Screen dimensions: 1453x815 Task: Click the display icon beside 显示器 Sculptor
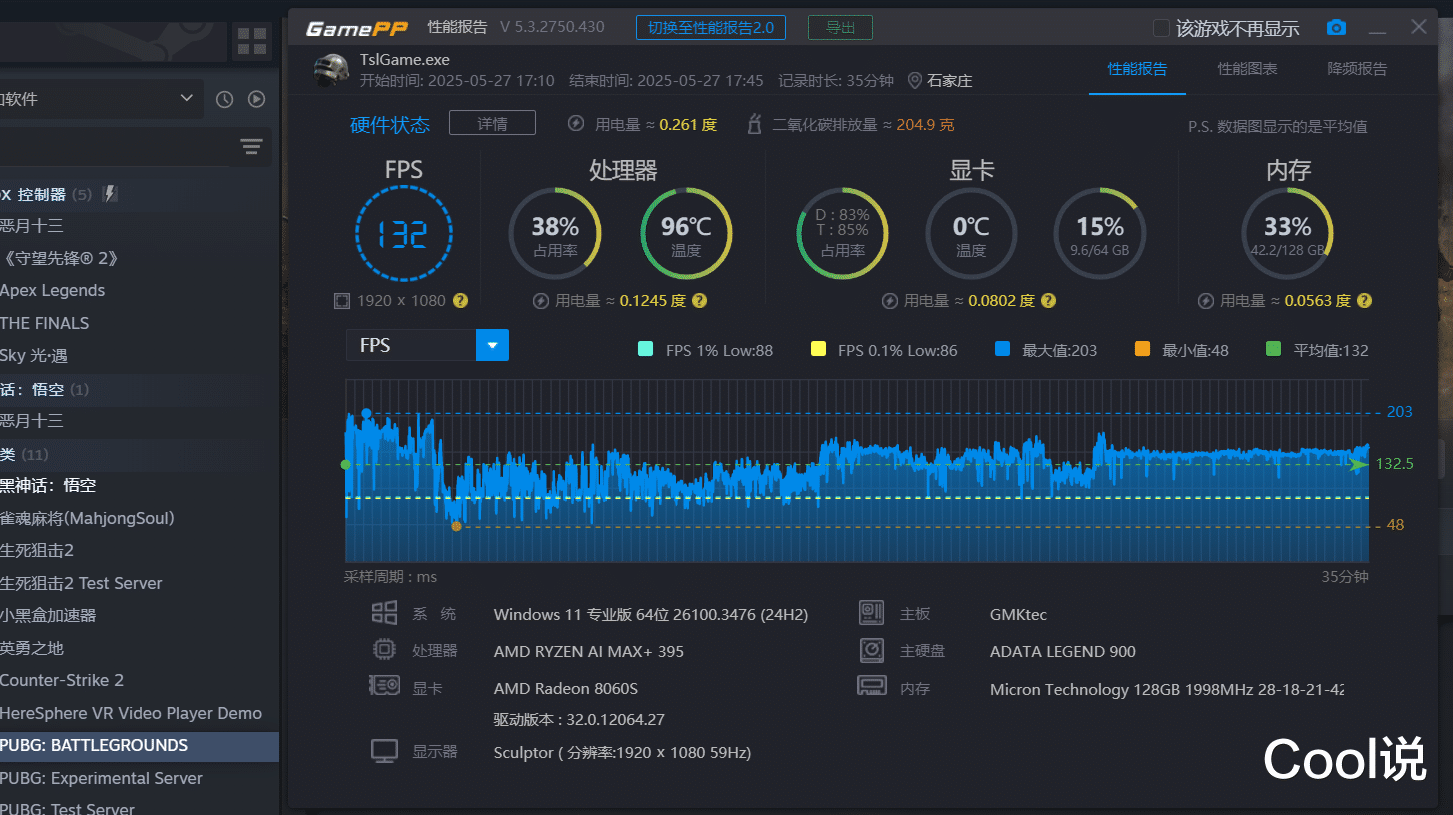[384, 750]
